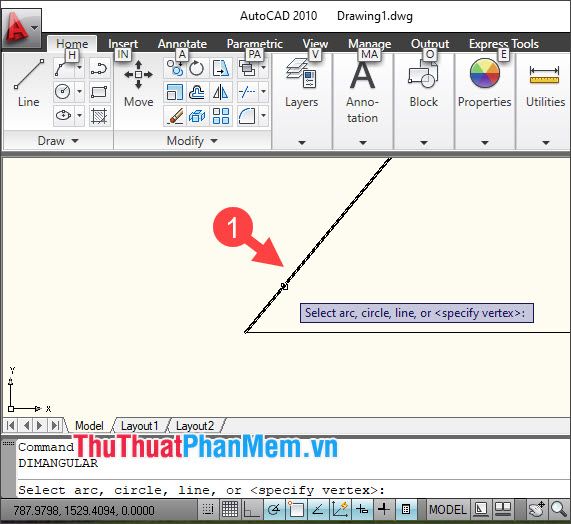Select the Circle tool
Image resolution: width=571 pixels, height=524 pixels.
pos(63,91)
